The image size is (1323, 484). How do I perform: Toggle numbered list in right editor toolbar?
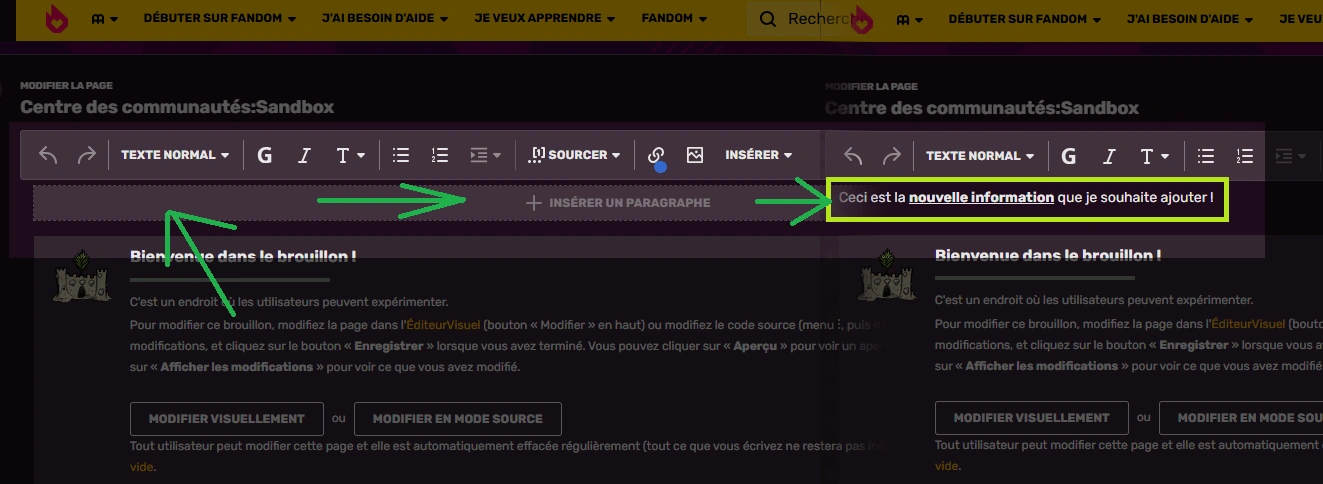point(1245,156)
